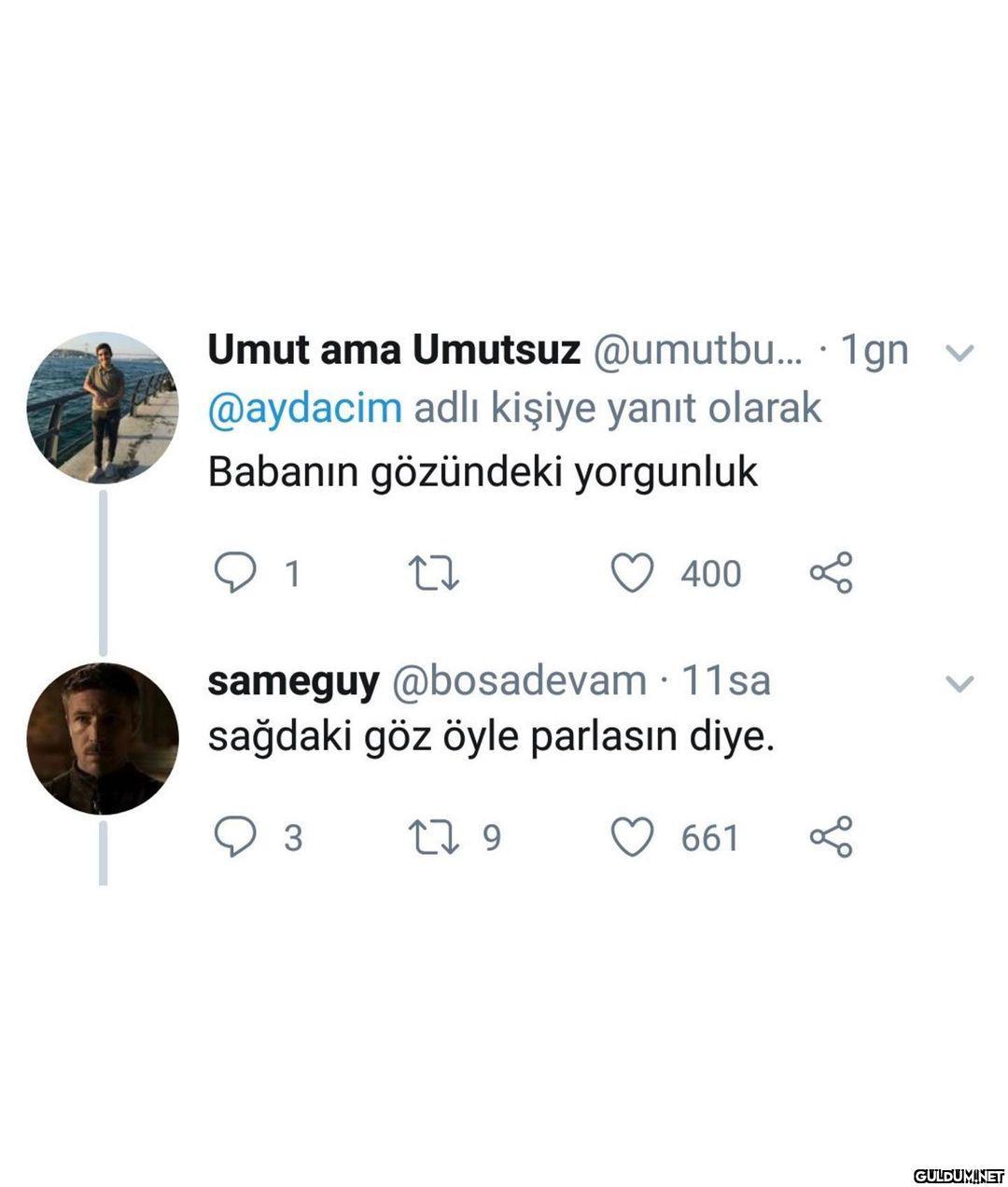Click the "Umut ama Umutsuz" display name
Image resolution: width=1008 pixels, height=1187 pixels.
(393, 351)
